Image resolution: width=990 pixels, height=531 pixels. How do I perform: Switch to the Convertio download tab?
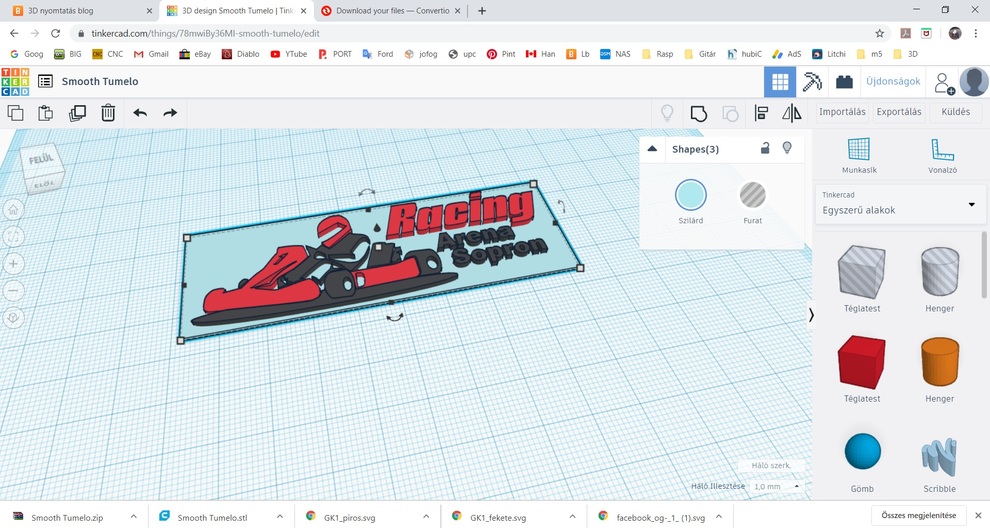(391, 11)
